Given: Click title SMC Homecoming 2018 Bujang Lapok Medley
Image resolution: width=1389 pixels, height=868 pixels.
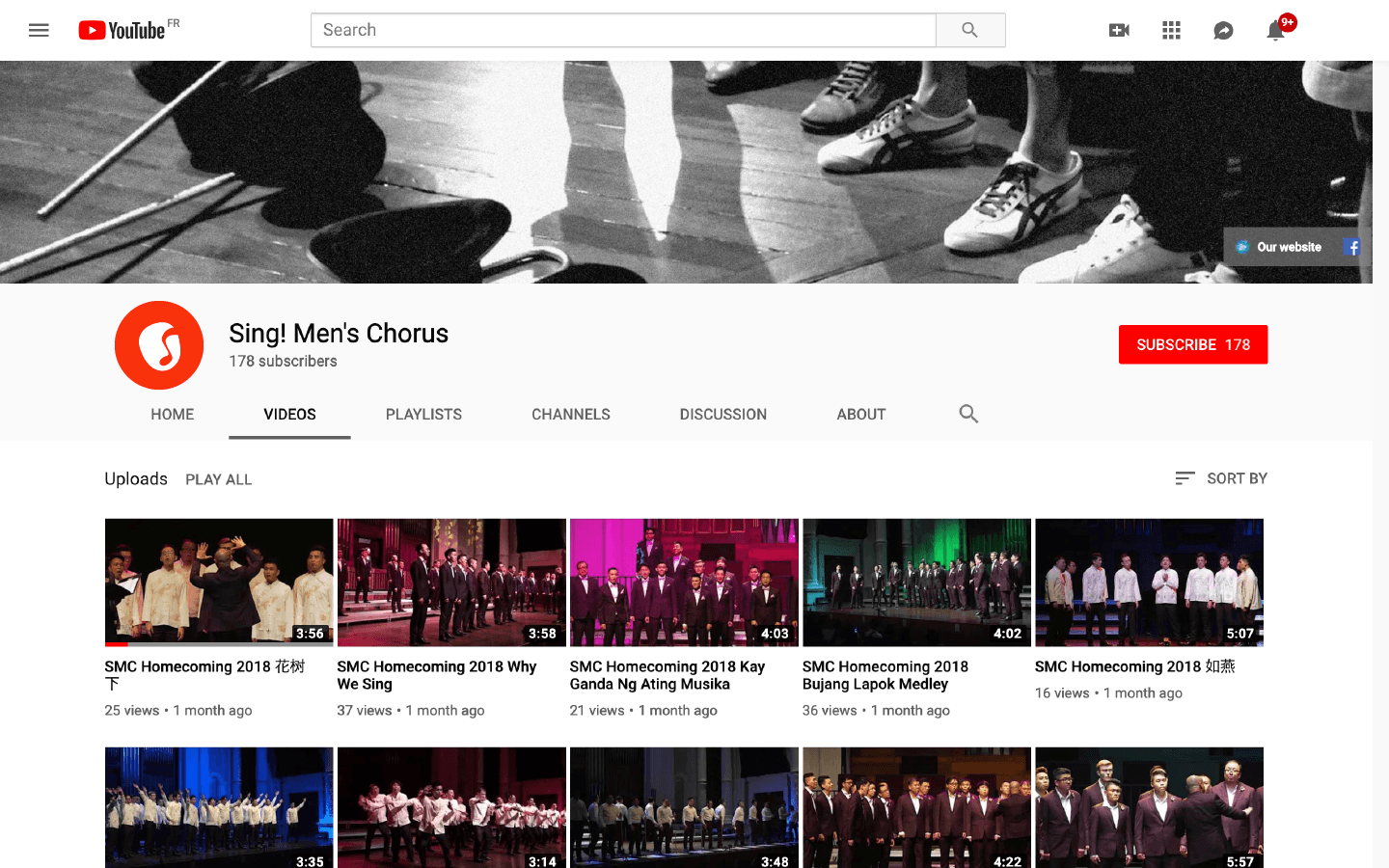Looking at the screenshot, I should [x=885, y=675].
